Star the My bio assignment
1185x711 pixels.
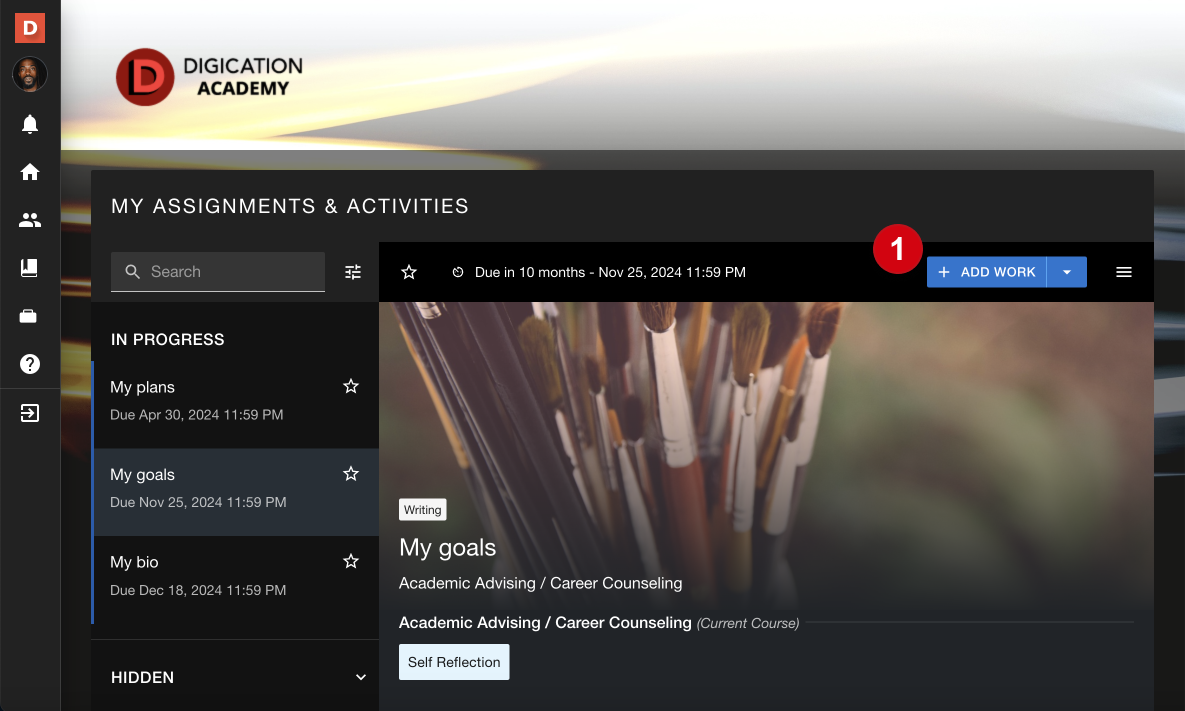351,562
